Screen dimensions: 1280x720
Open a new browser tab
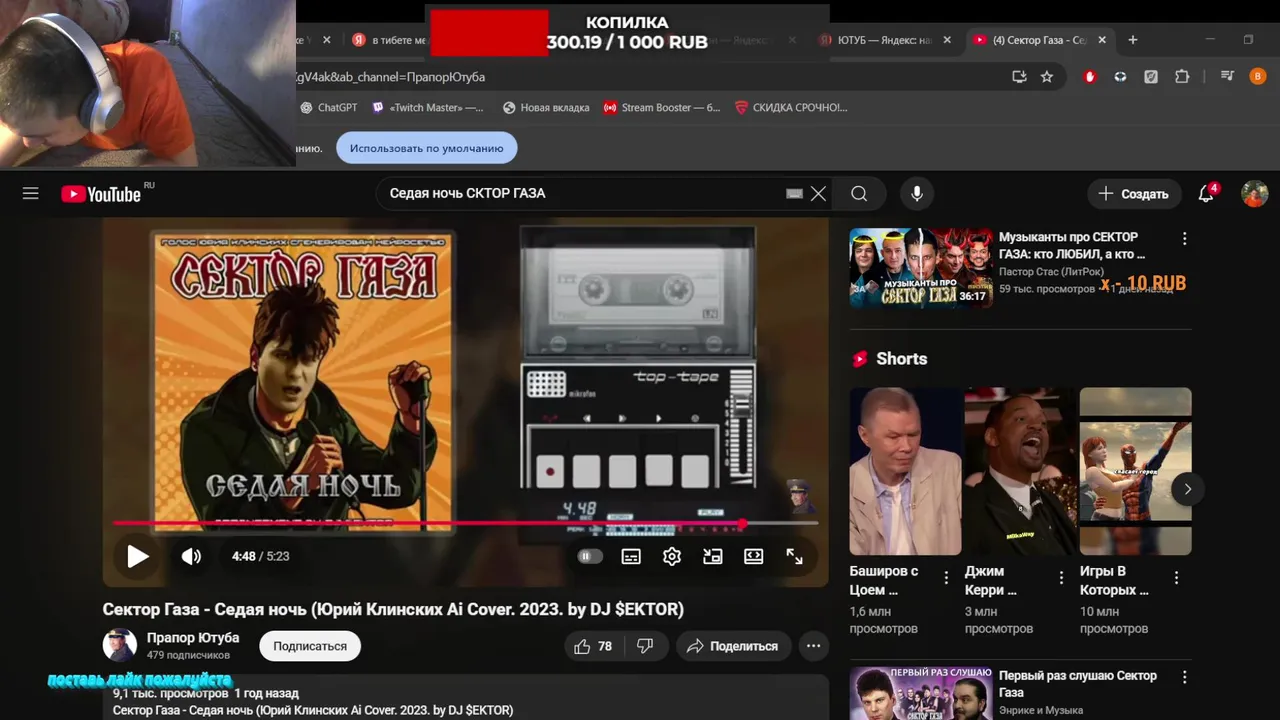point(1133,40)
